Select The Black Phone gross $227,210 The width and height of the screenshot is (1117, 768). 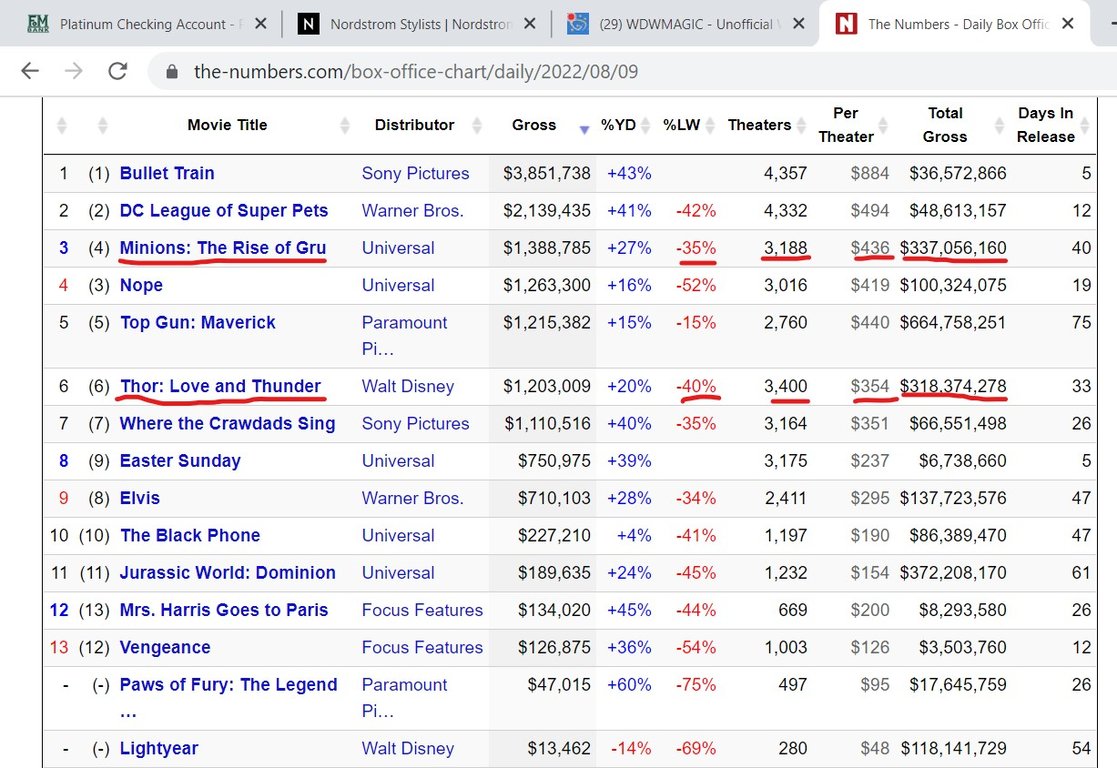[x=554, y=536]
